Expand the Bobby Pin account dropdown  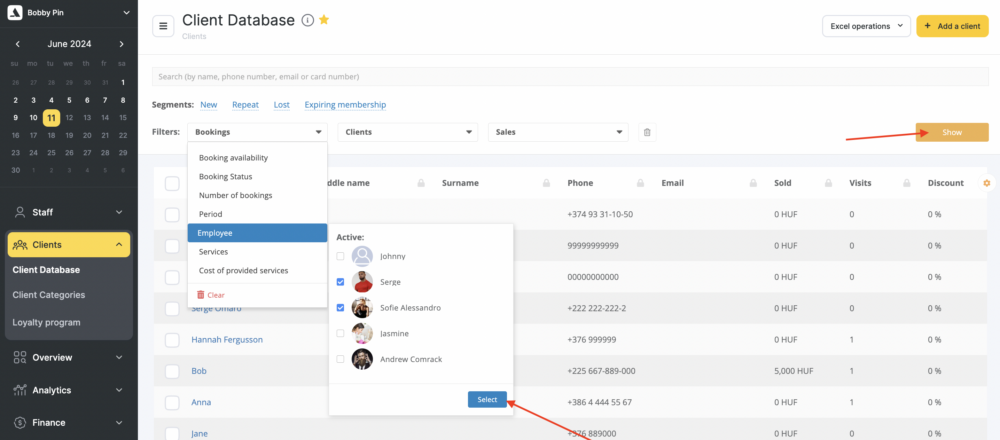[x=126, y=12]
